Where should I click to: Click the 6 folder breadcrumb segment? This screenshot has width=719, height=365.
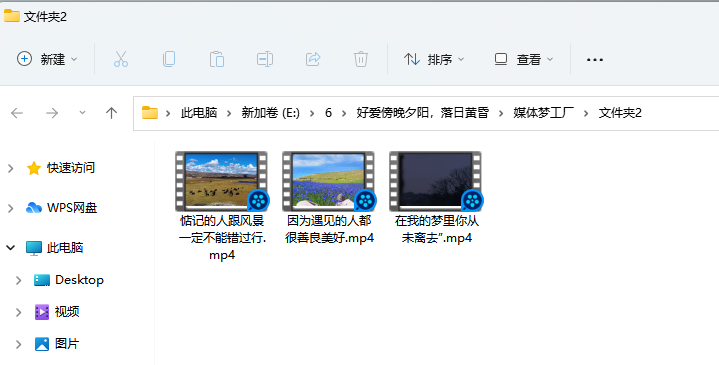click(328, 113)
